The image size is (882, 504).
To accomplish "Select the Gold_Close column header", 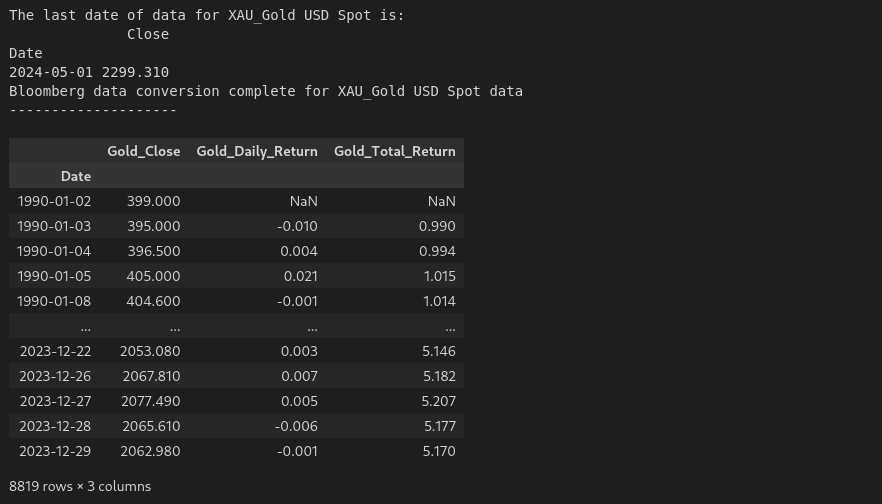I will click(143, 151).
